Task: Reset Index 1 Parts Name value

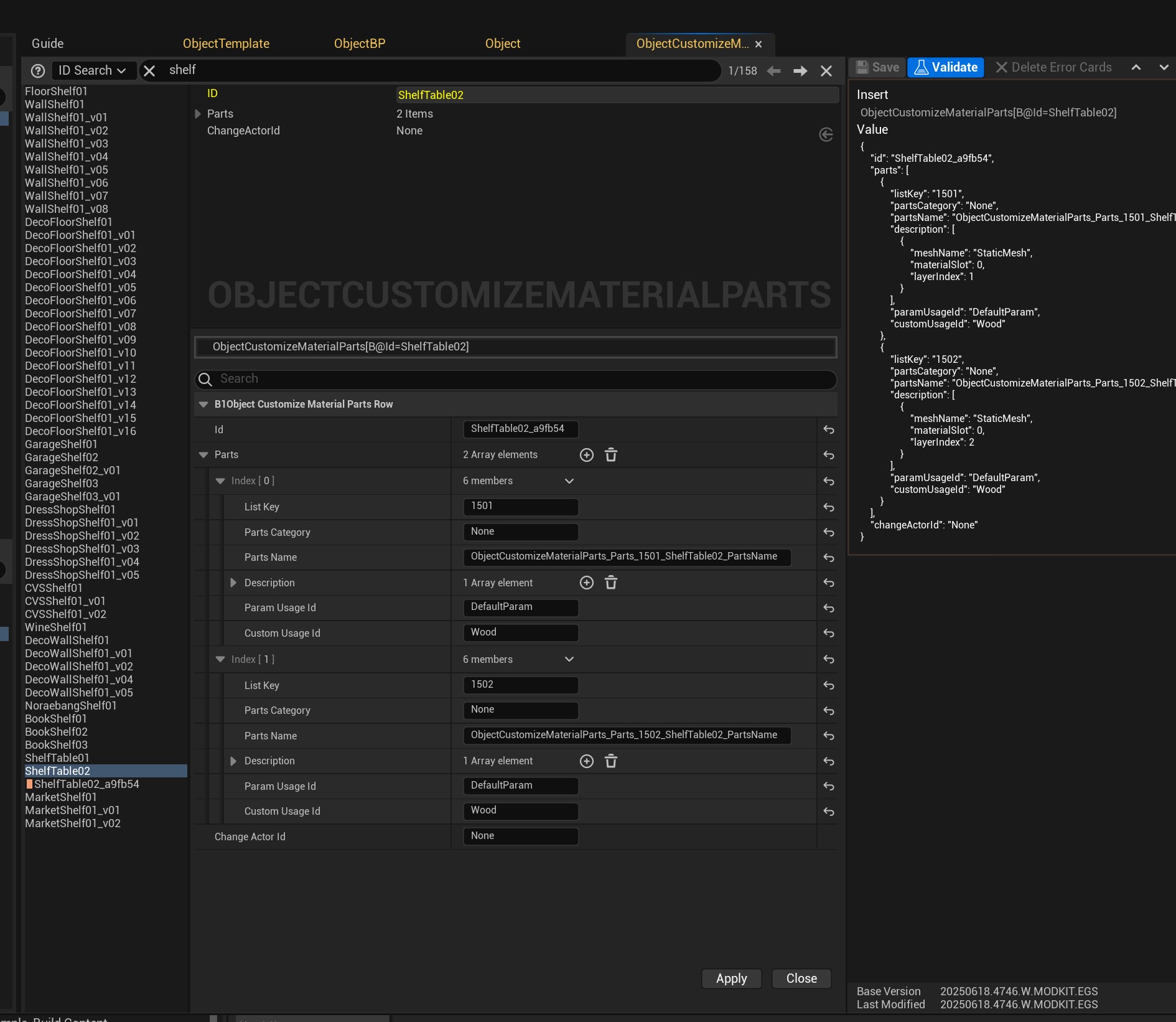Action: click(x=829, y=736)
